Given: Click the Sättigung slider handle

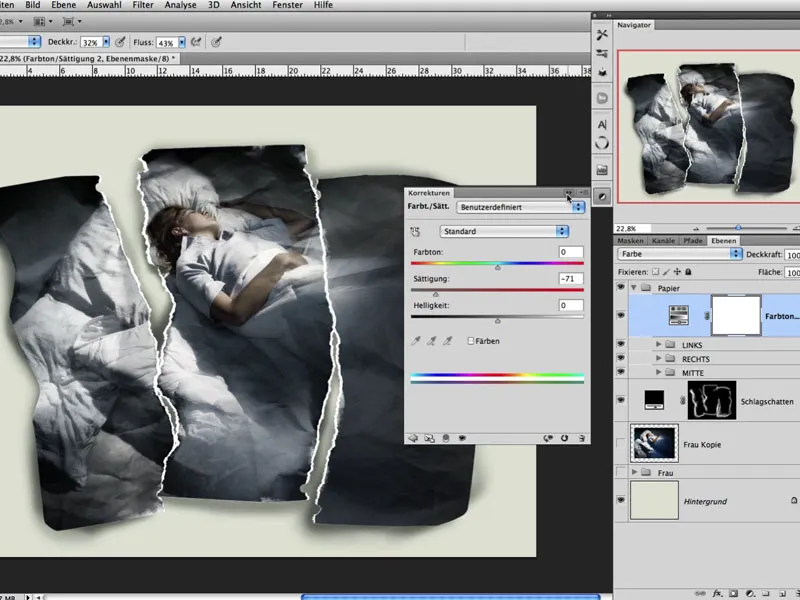Looking at the screenshot, I should [436, 294].
